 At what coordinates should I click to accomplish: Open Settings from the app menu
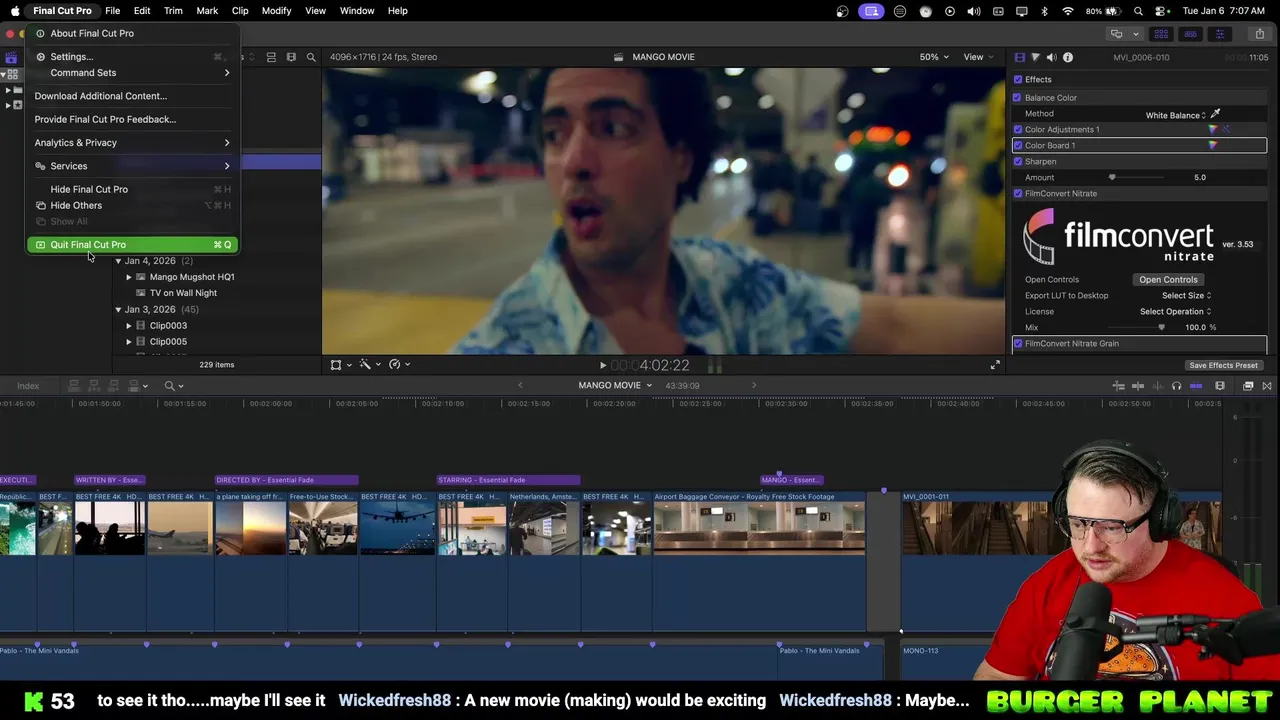[x=132, y=57]
